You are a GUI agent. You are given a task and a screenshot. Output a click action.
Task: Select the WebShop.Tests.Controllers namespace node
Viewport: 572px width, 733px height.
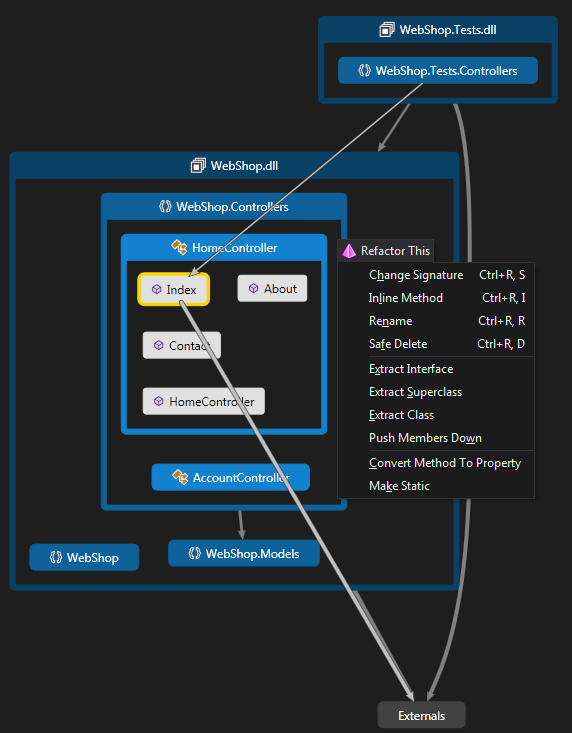tap(438, 71)
